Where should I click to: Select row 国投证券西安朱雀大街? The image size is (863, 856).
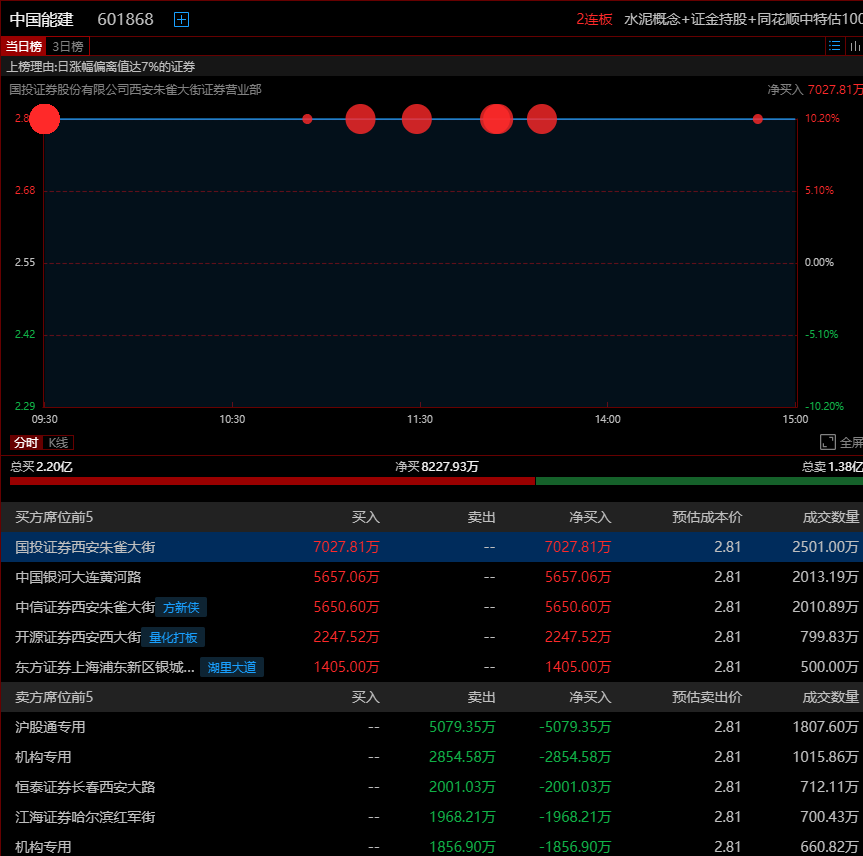pyautogui.click(x=432, y=547)
